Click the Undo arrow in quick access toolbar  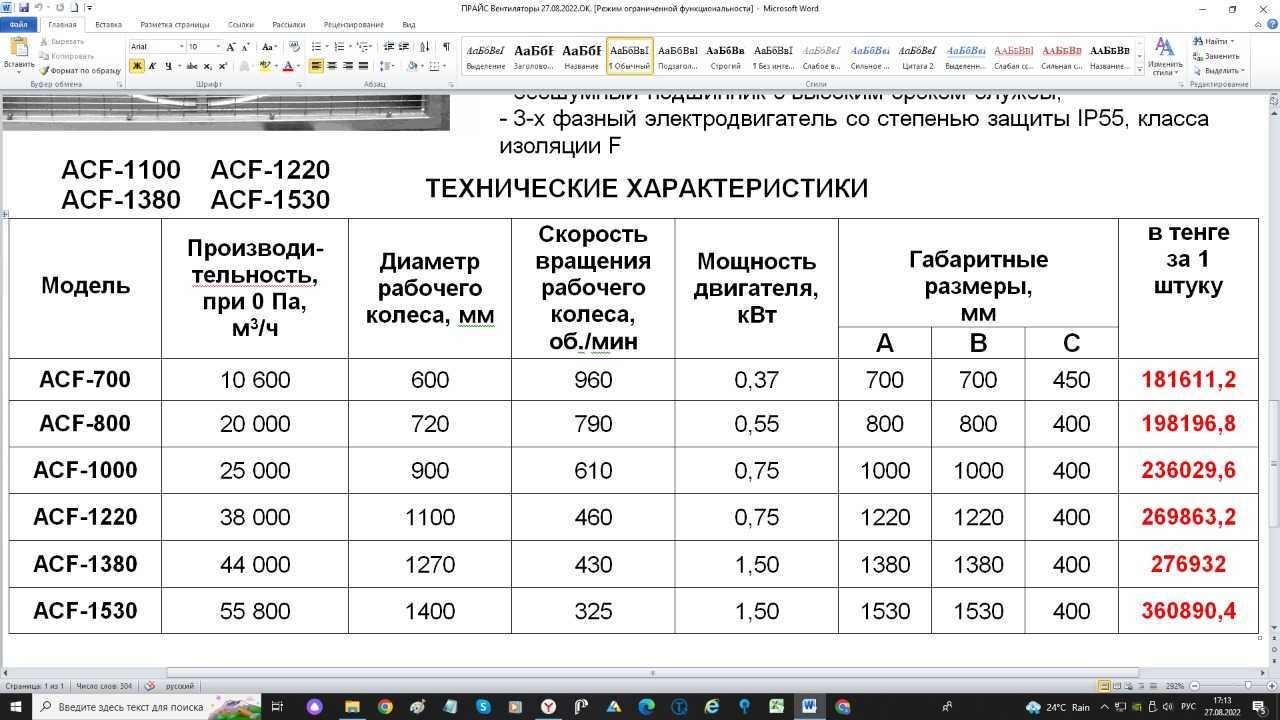tap(37, 8)
